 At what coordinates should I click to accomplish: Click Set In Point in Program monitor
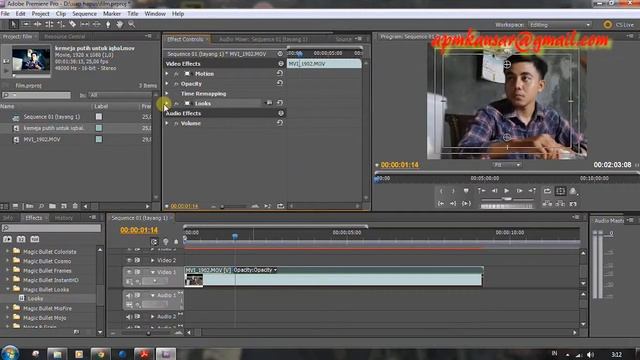coord(441,191)
